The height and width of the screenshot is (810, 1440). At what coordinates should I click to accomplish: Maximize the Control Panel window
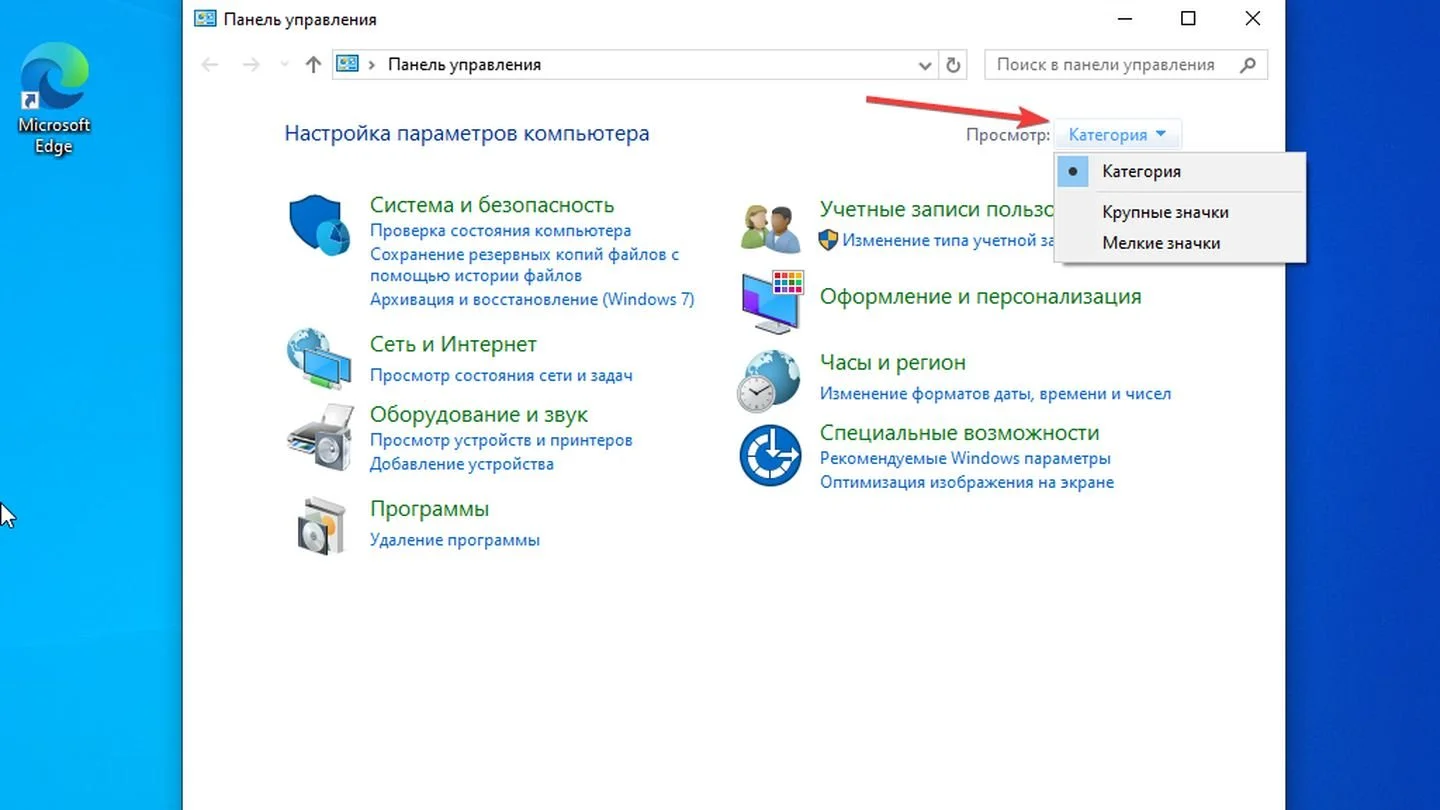pyautogui.click(x=1188, y=18)
